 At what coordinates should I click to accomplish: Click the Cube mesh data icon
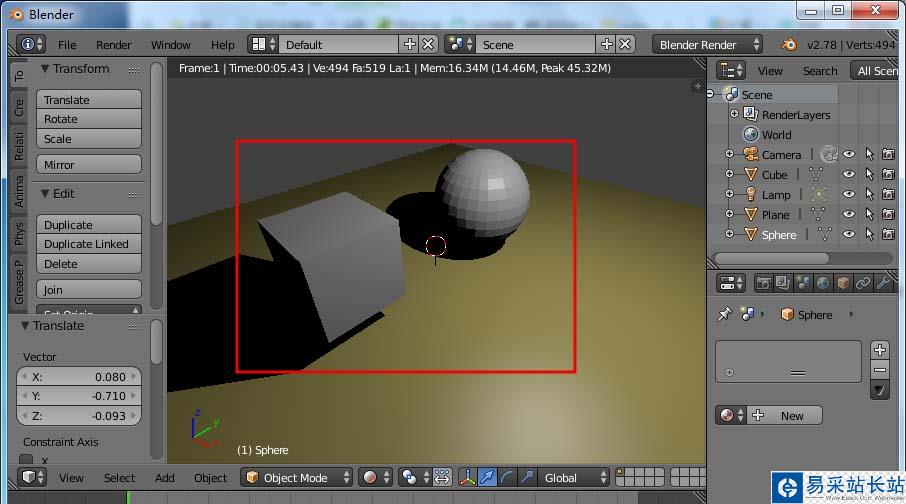pos(816,174)
